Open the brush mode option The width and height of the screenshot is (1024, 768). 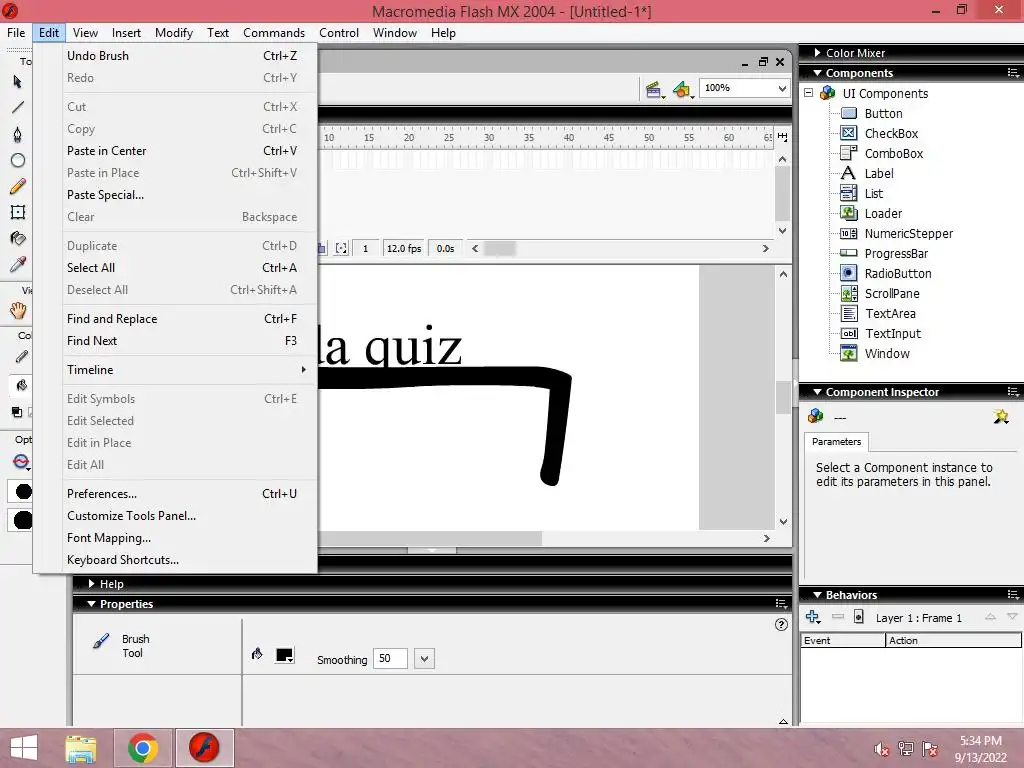(21, 462)
